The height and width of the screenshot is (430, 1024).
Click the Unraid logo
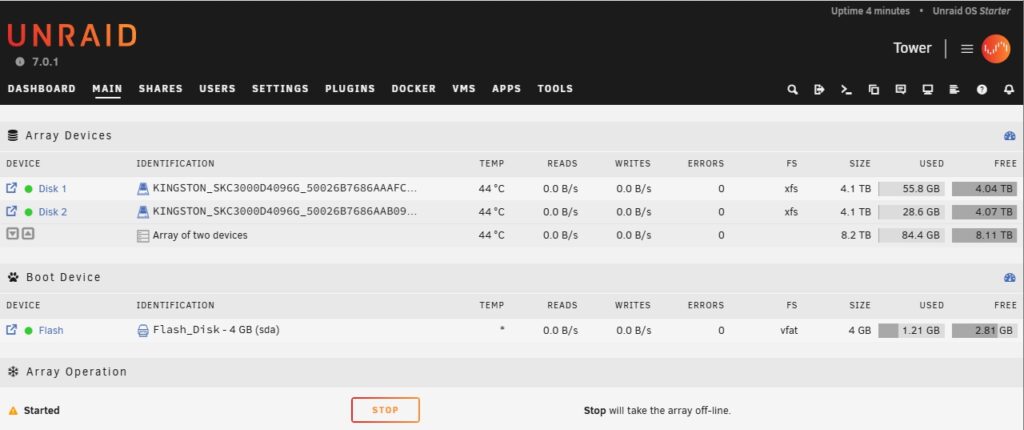(x=72, y=35)
